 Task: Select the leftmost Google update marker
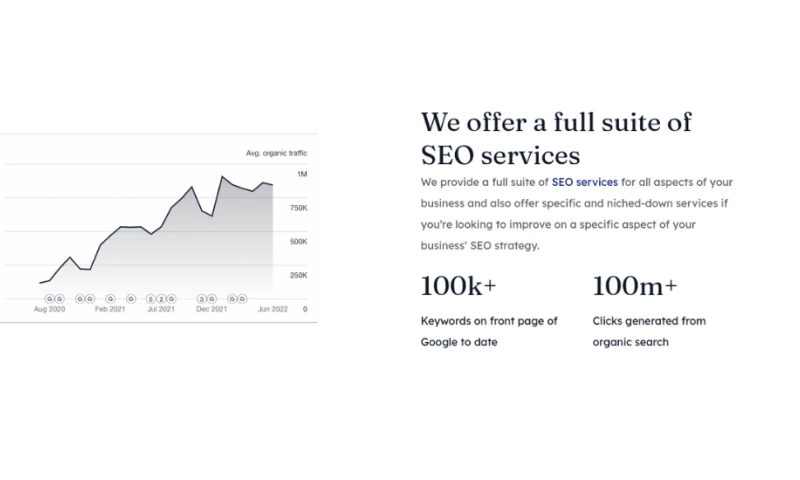(x=50, y=298)
